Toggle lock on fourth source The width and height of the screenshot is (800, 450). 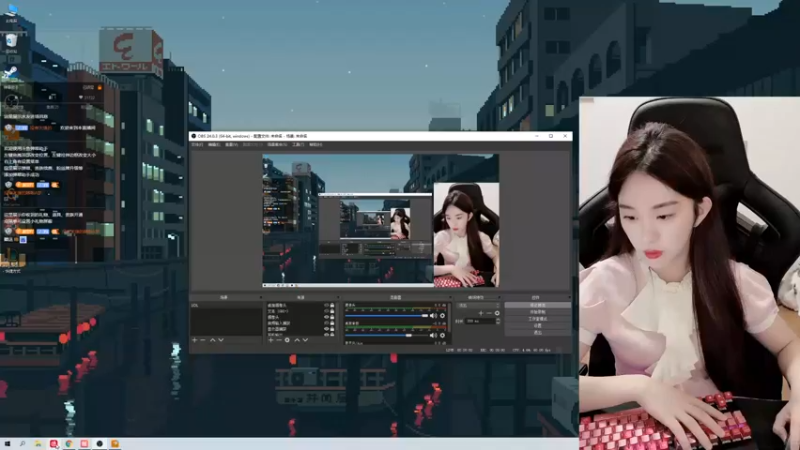(x=332, y=323)
